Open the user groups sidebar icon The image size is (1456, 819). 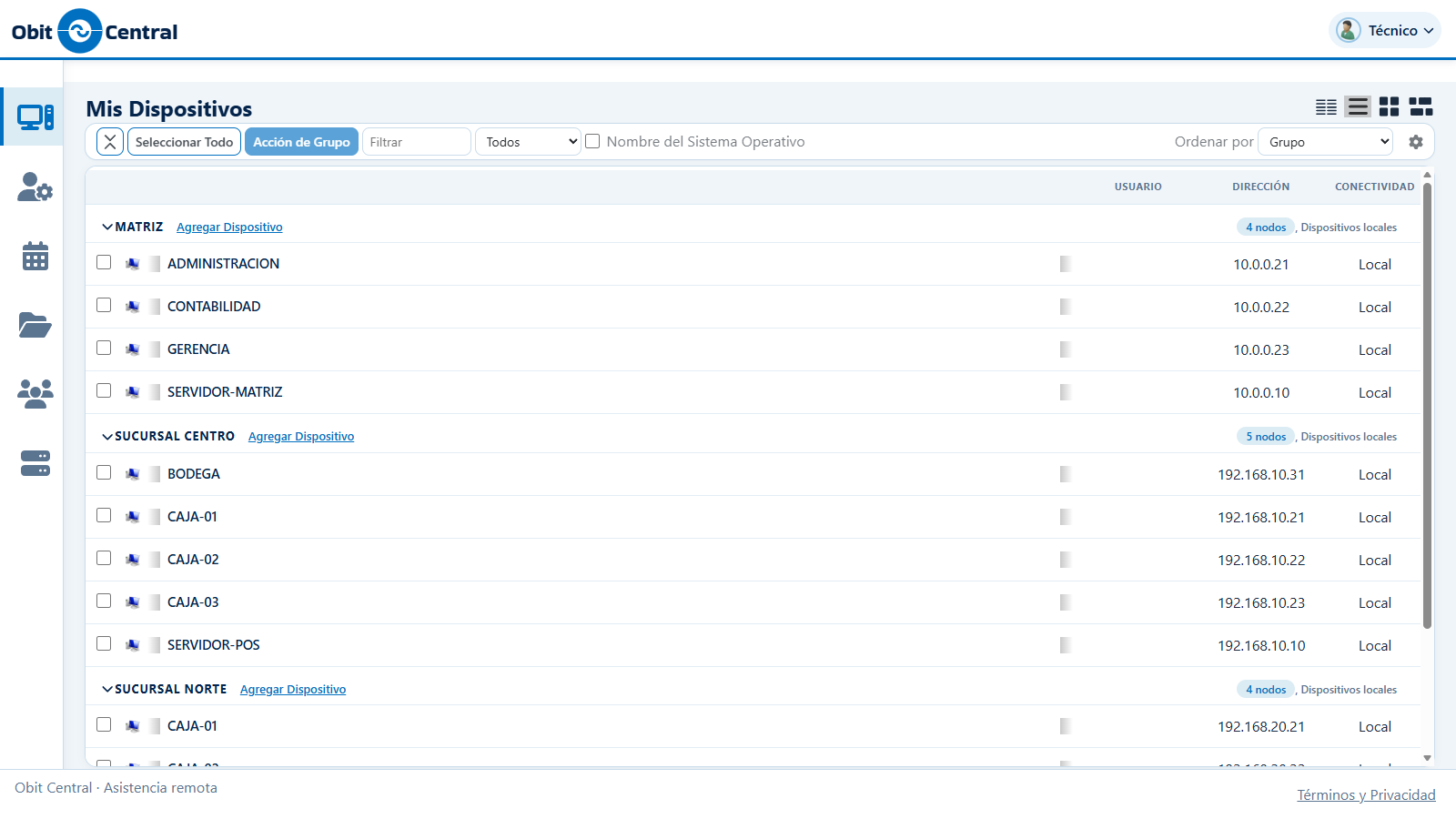pyautogui.click(x=35, y=394)
